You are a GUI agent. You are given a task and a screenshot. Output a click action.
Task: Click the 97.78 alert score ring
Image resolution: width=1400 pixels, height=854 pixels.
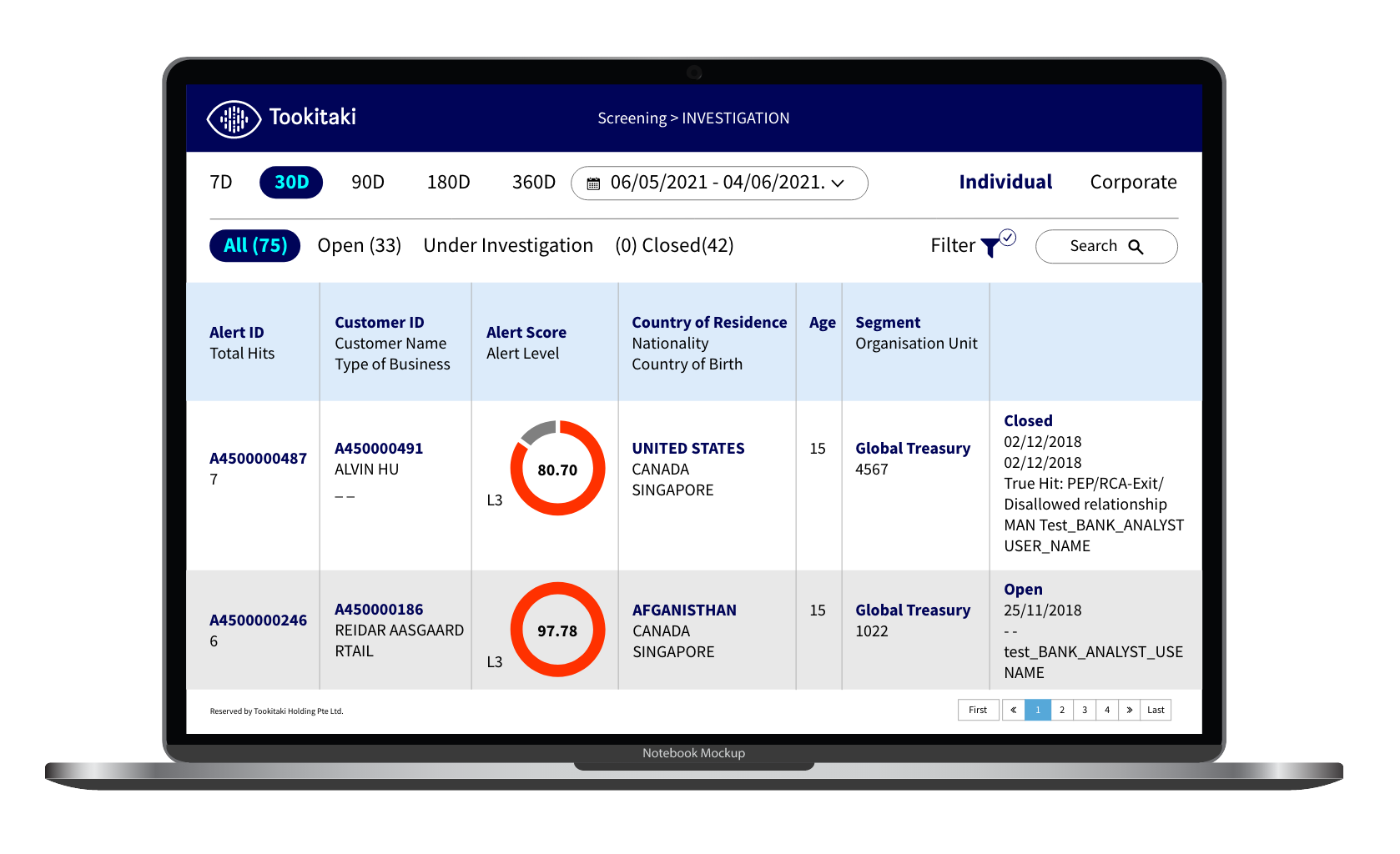(557, 630)
